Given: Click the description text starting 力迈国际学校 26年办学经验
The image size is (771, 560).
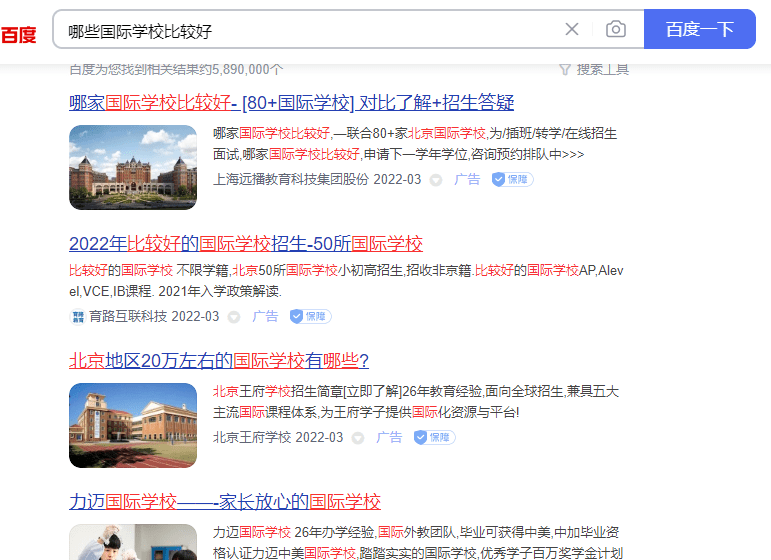Looking at the screenshot, I should coord(418,542).
